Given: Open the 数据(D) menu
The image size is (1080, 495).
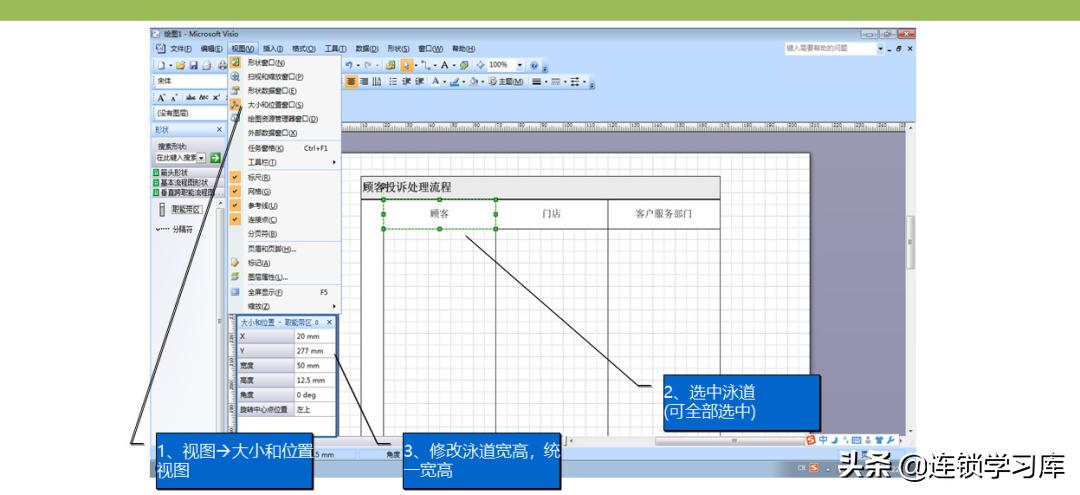Looking at the screenshot, I should (366, 49).
